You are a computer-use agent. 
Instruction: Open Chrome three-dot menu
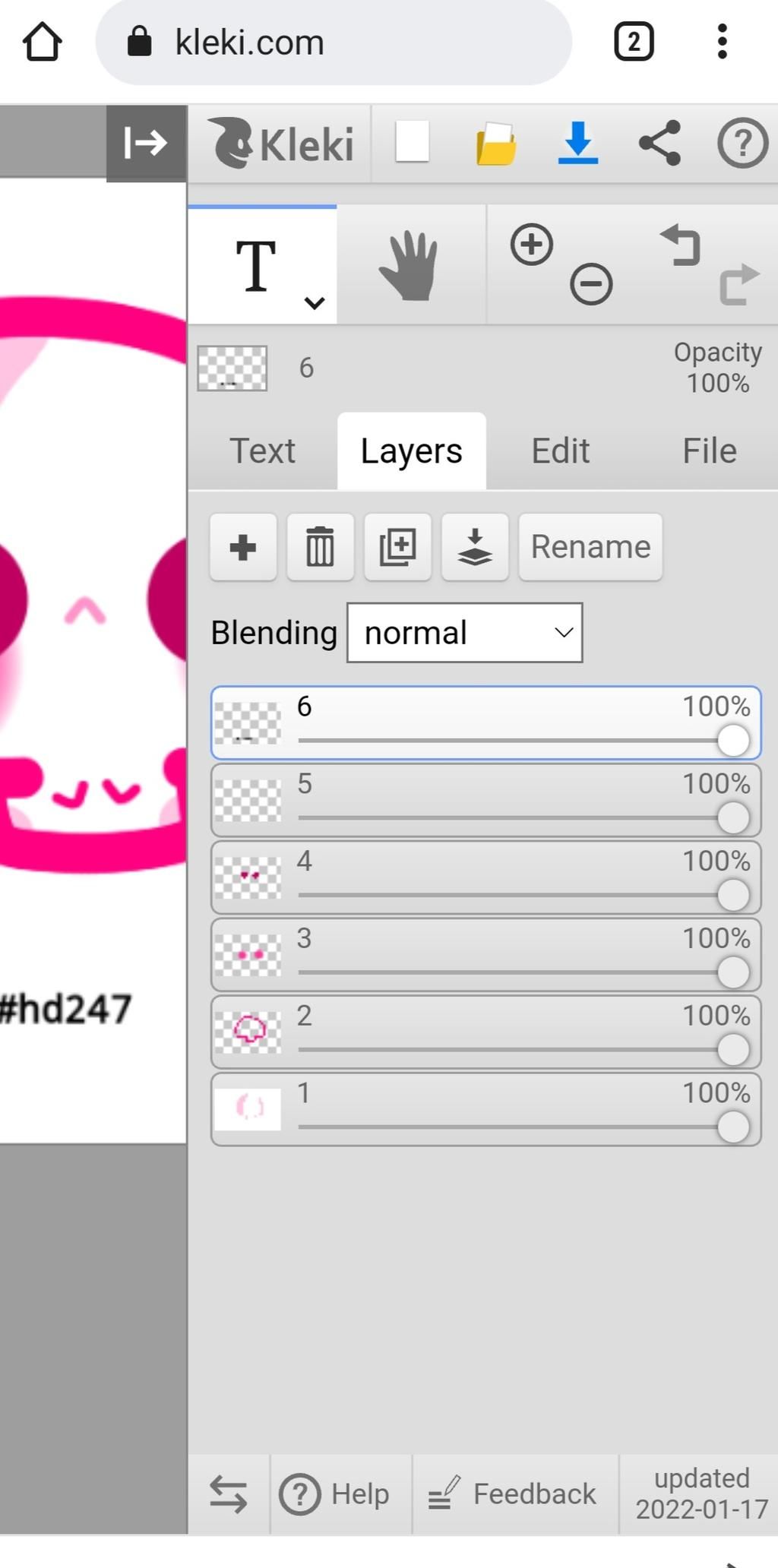(722, 41)
